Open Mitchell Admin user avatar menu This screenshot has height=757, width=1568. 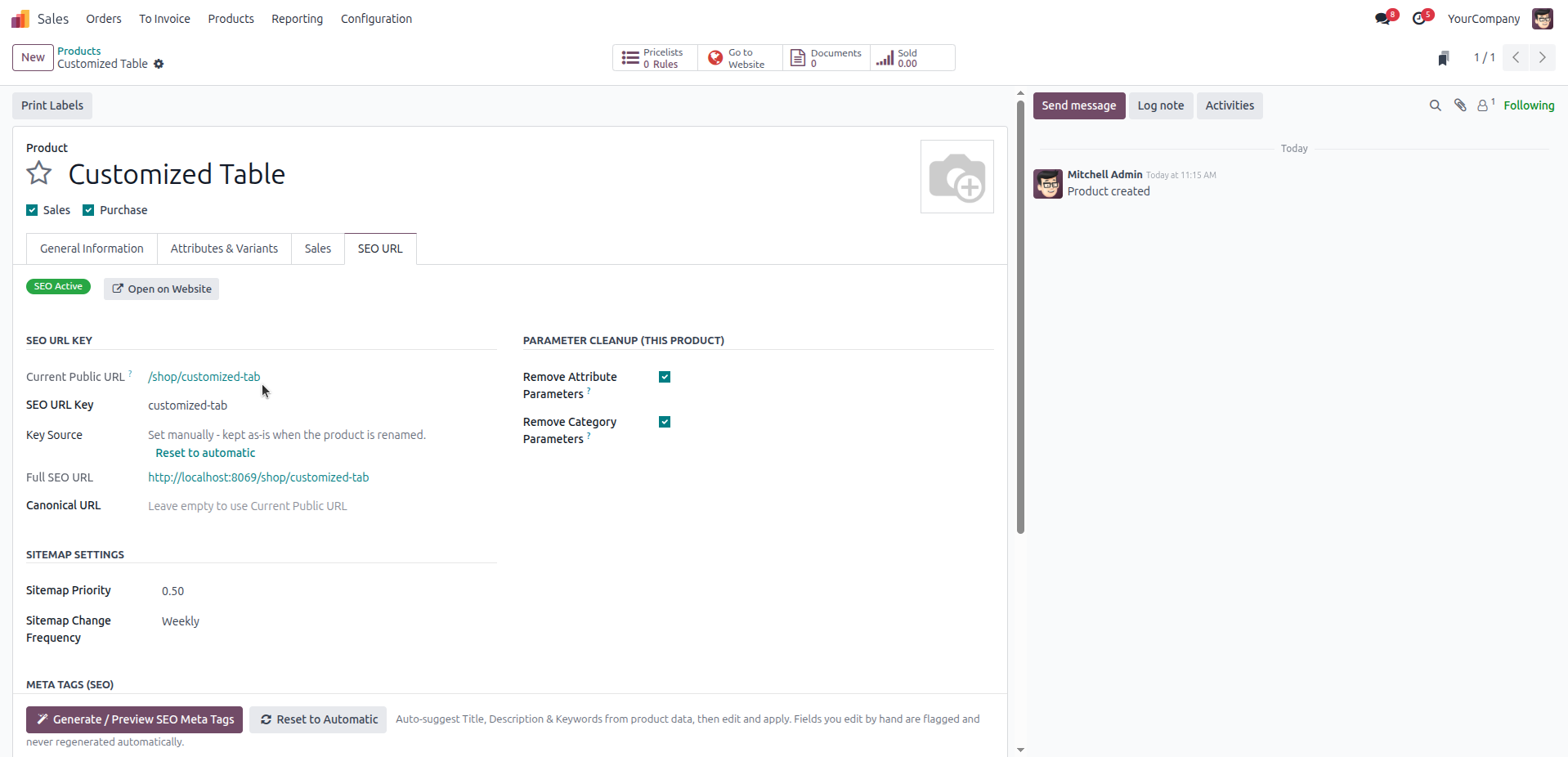point(1543,19)
